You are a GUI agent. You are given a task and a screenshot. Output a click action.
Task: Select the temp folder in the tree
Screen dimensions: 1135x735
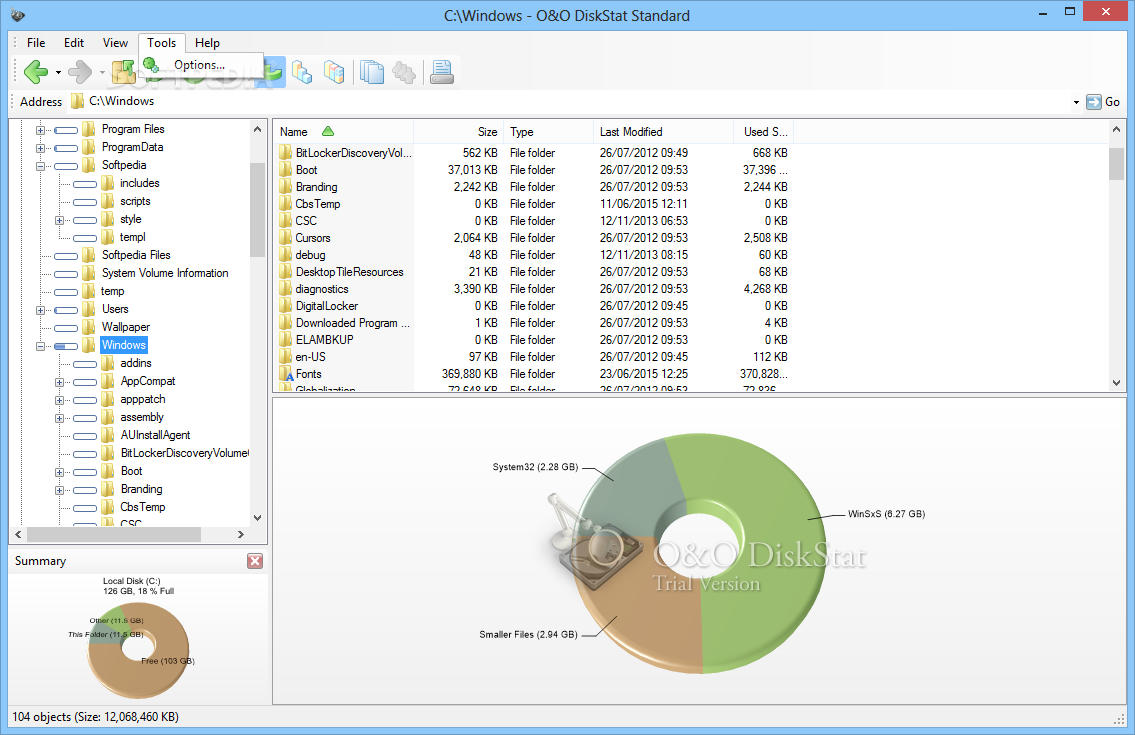coord(112,291)
